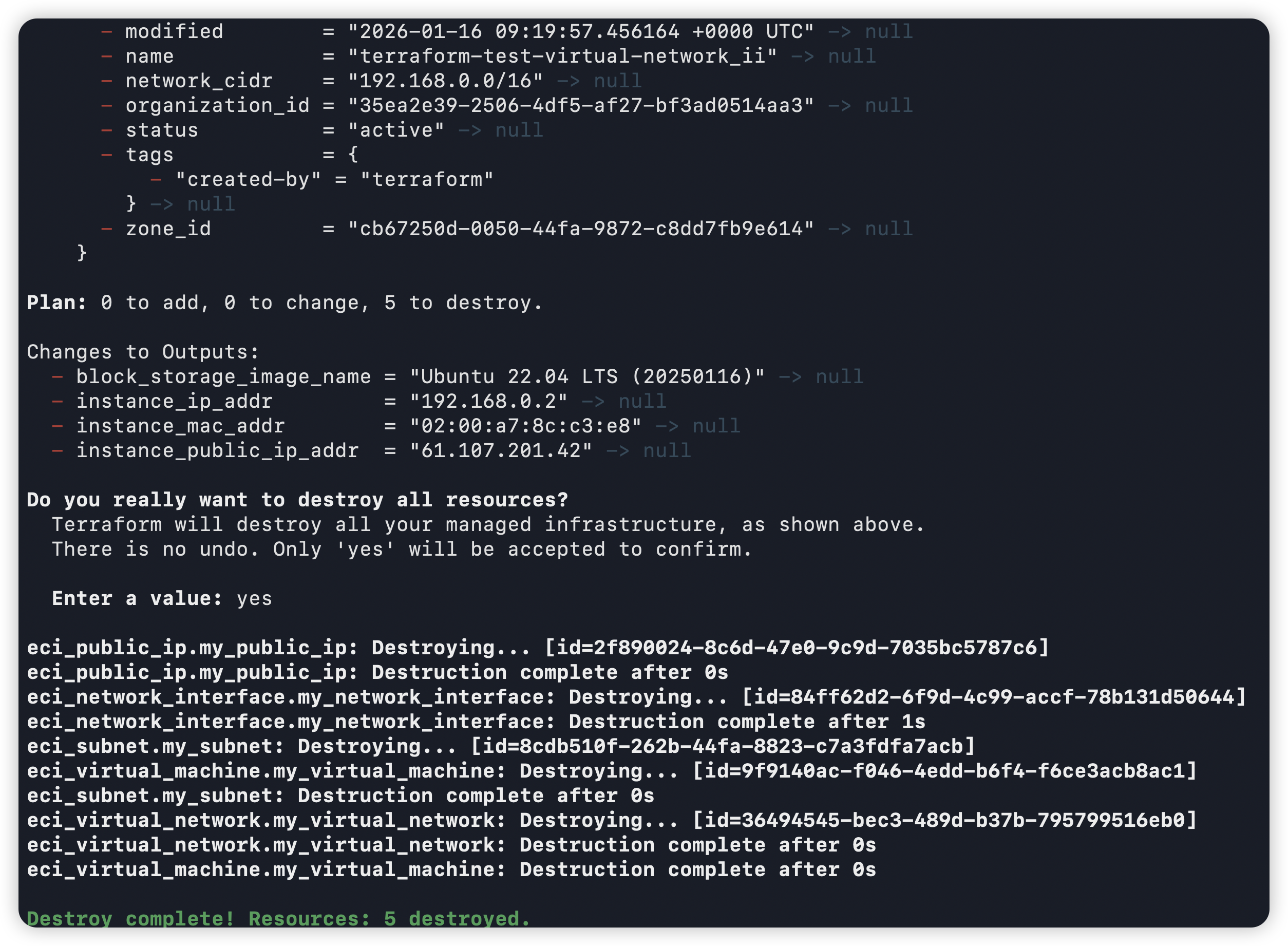This screenshot has height=946, width=1288.
Task: Click the MAC address "02:00:a7:8c:c3:e8"
Action: (525, 426)
